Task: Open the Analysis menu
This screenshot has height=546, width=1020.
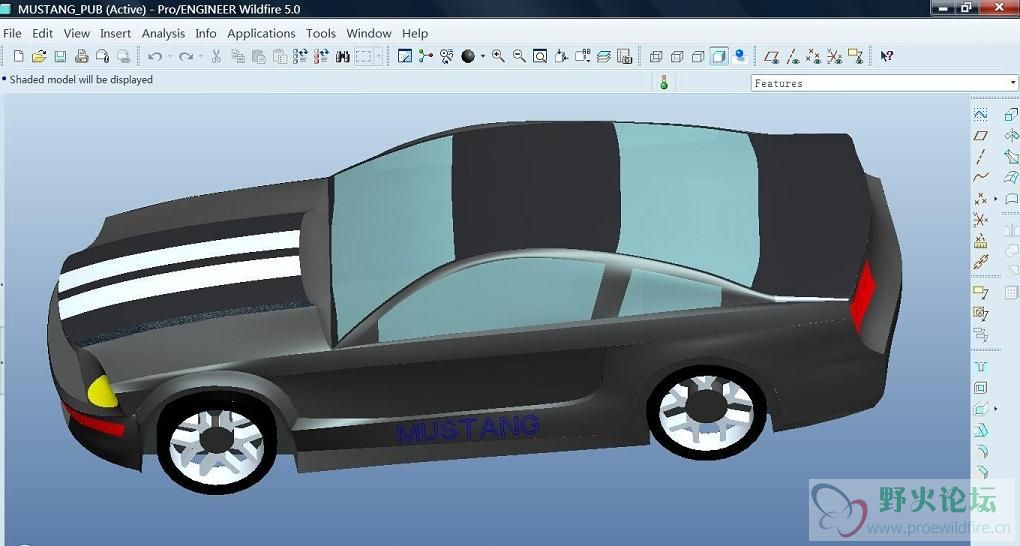Action: pyautogui.click(x=163, y=33)
